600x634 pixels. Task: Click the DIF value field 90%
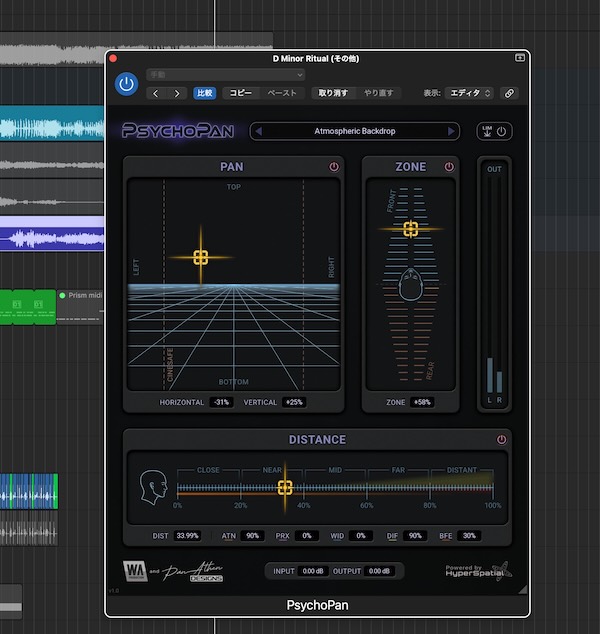[415, 536]
